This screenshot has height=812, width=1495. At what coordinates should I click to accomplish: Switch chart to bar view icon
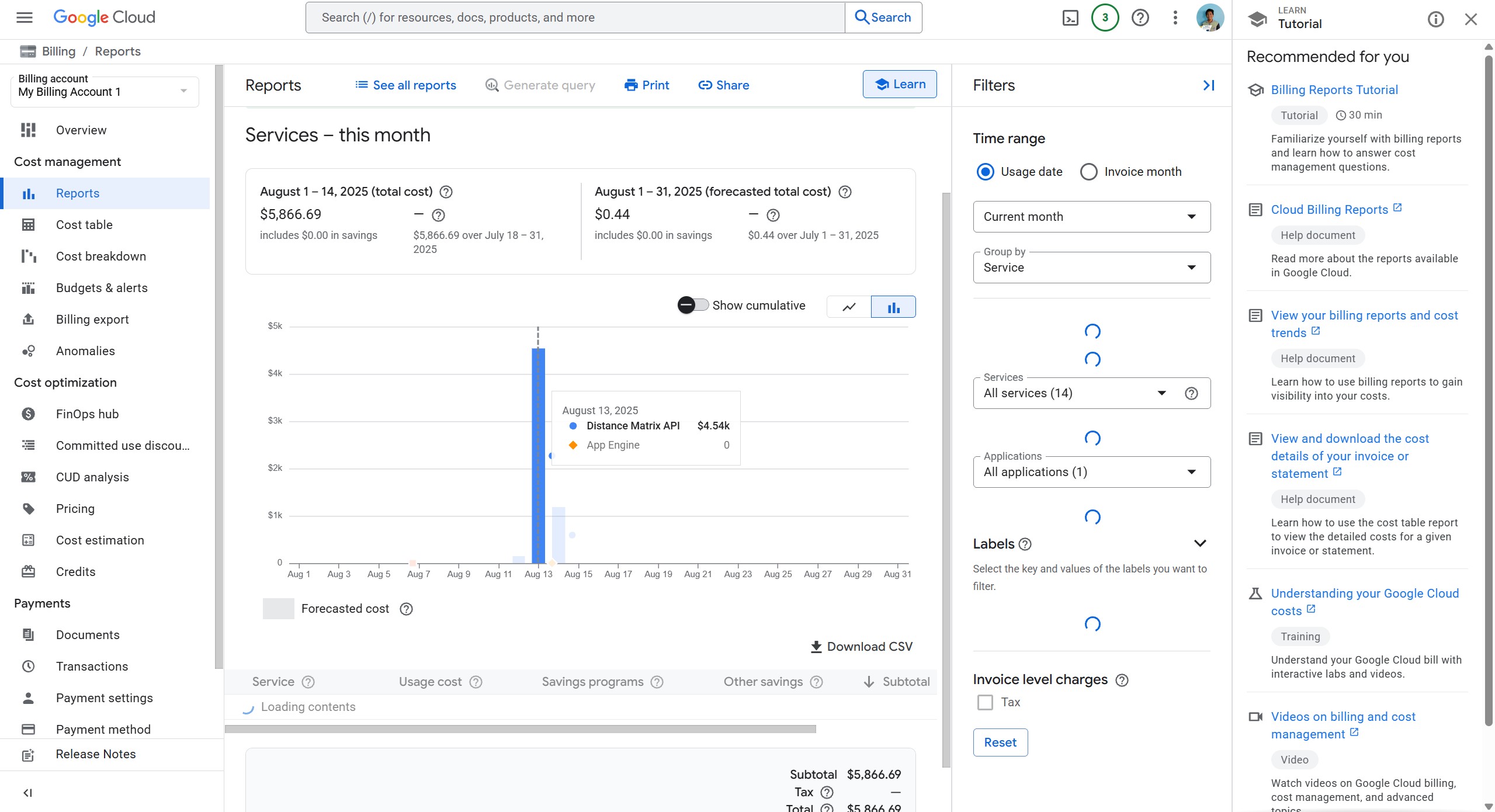click(893, 307)
